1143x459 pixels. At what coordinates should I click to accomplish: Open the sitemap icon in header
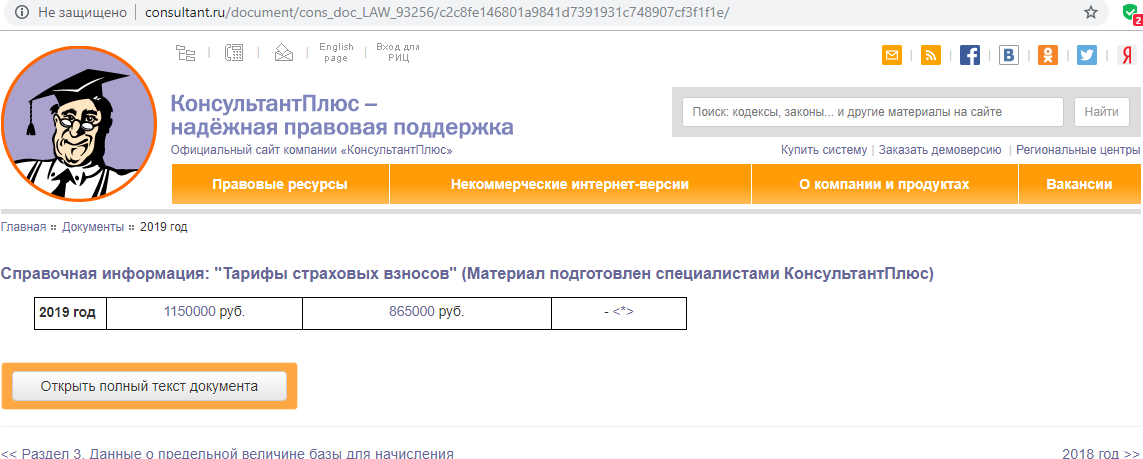[186, 52]
